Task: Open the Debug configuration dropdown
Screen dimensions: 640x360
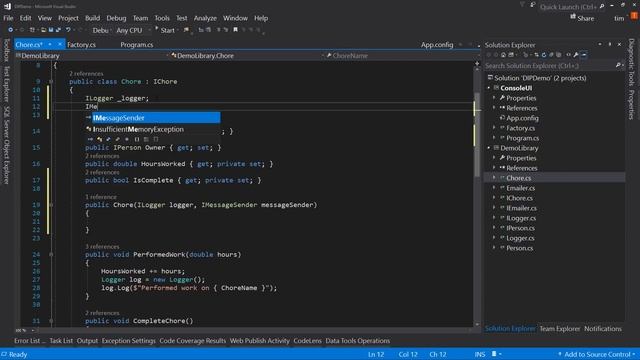Action: coord(101,30)
